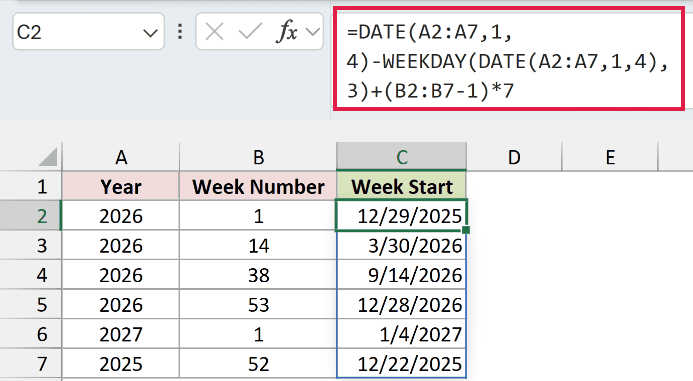Select empty cell D2

[x=514, y=216]
